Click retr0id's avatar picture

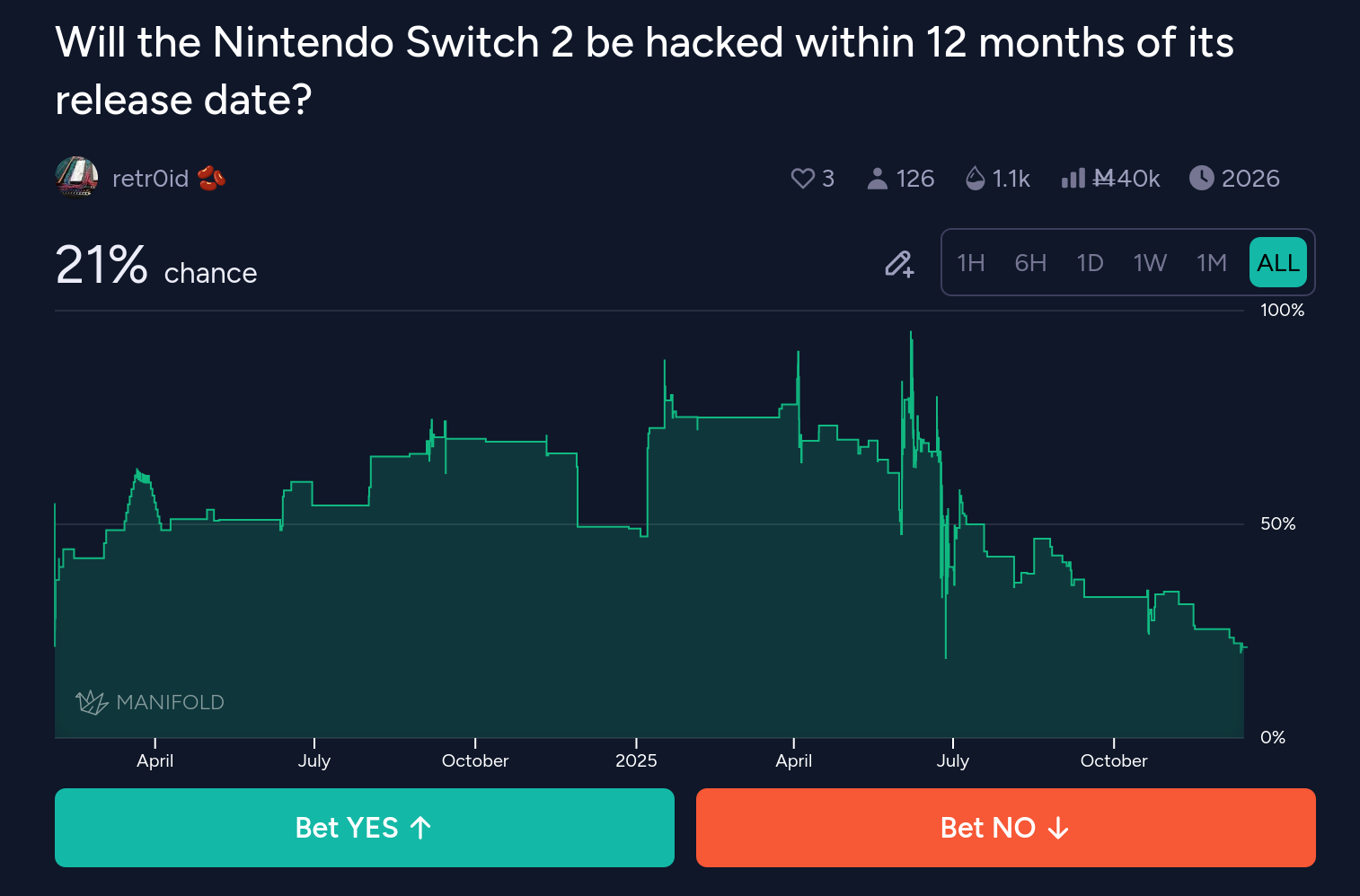[76, 177]
